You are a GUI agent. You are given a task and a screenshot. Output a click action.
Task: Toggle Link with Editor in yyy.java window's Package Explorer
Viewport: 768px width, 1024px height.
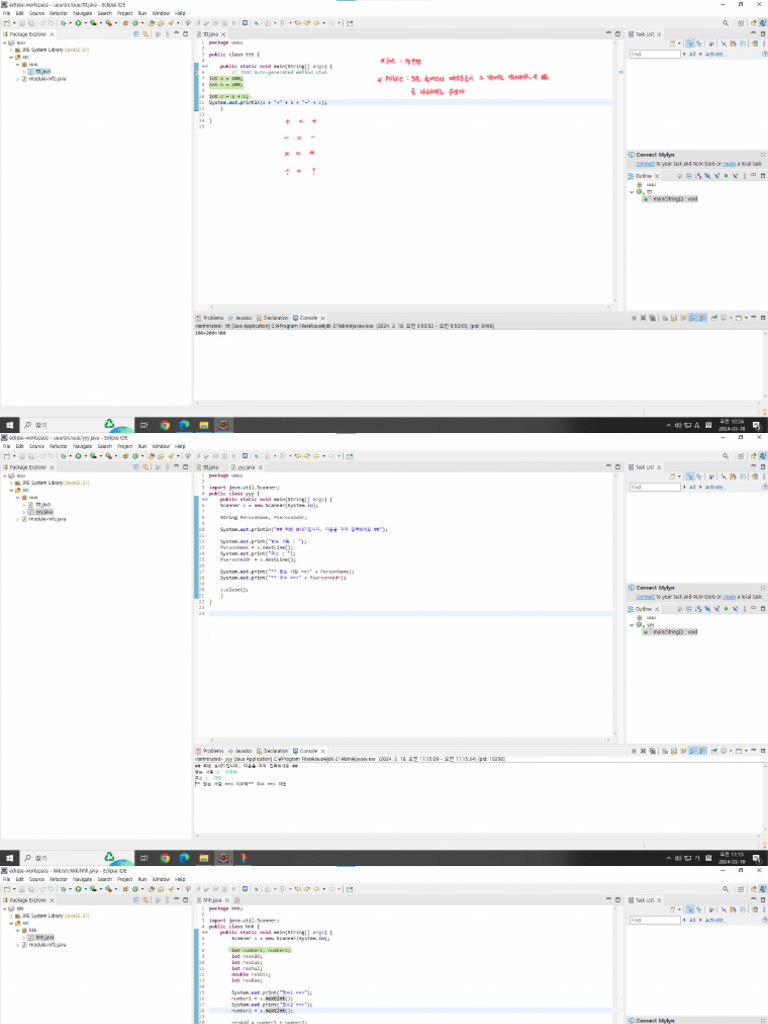click(x=145, y=467)
